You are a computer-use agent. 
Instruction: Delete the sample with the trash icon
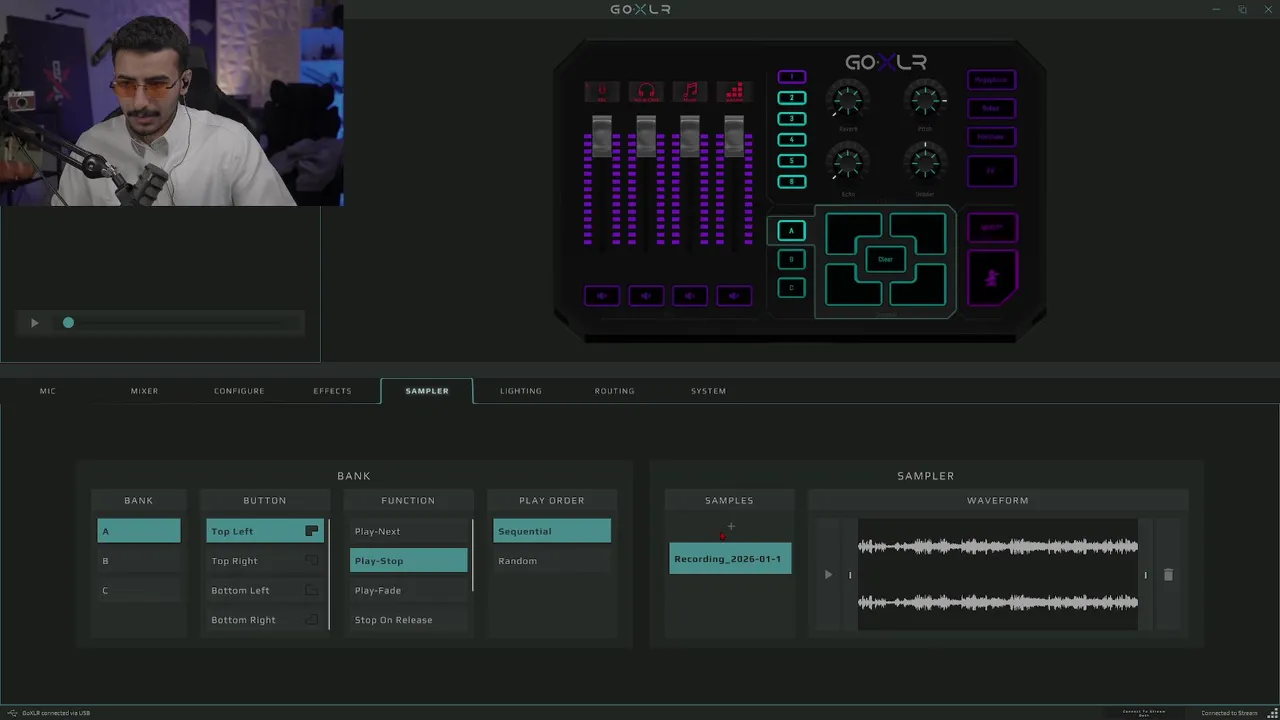click(x=1168, y=575)
